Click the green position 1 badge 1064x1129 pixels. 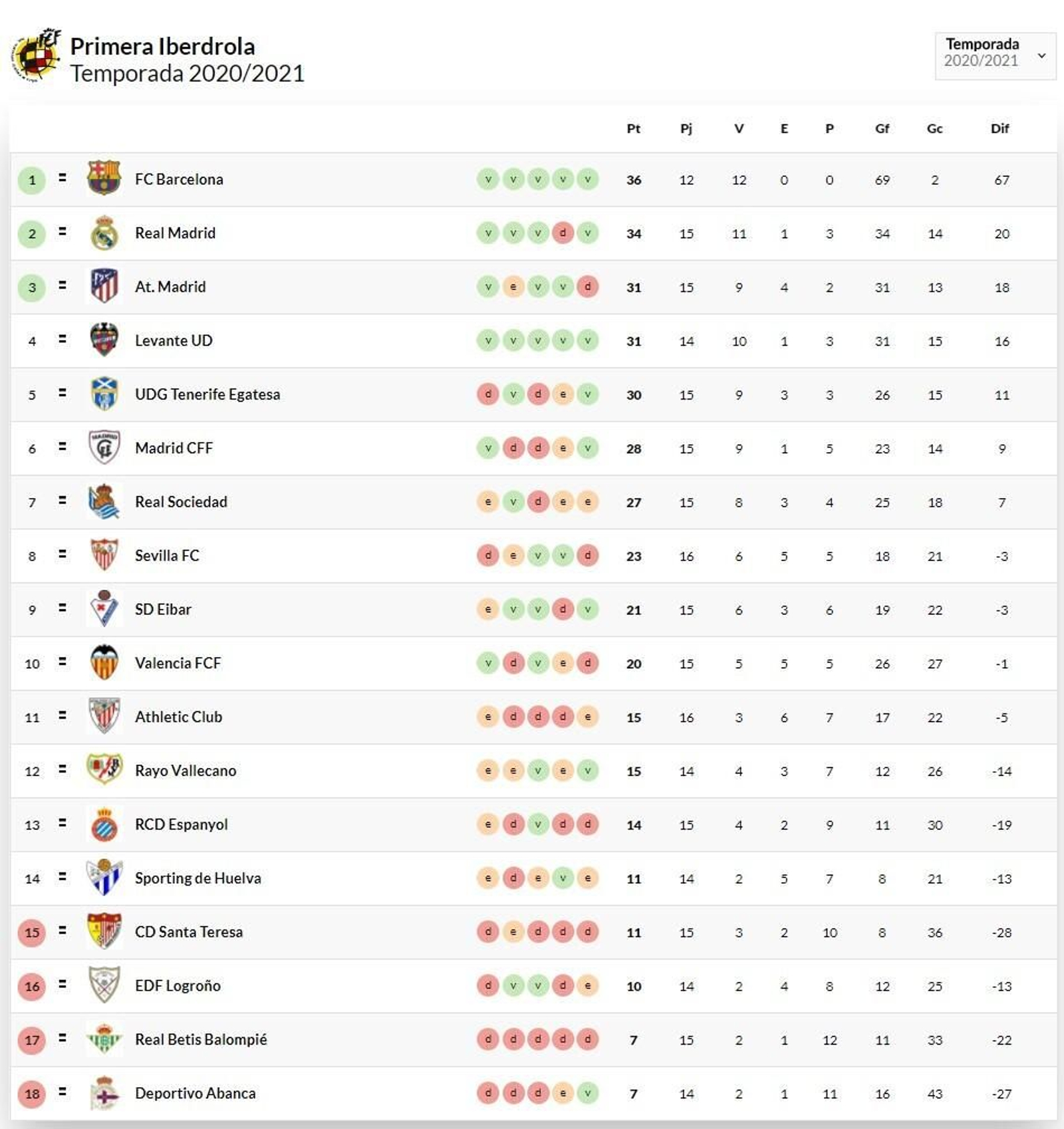(32, 180)
